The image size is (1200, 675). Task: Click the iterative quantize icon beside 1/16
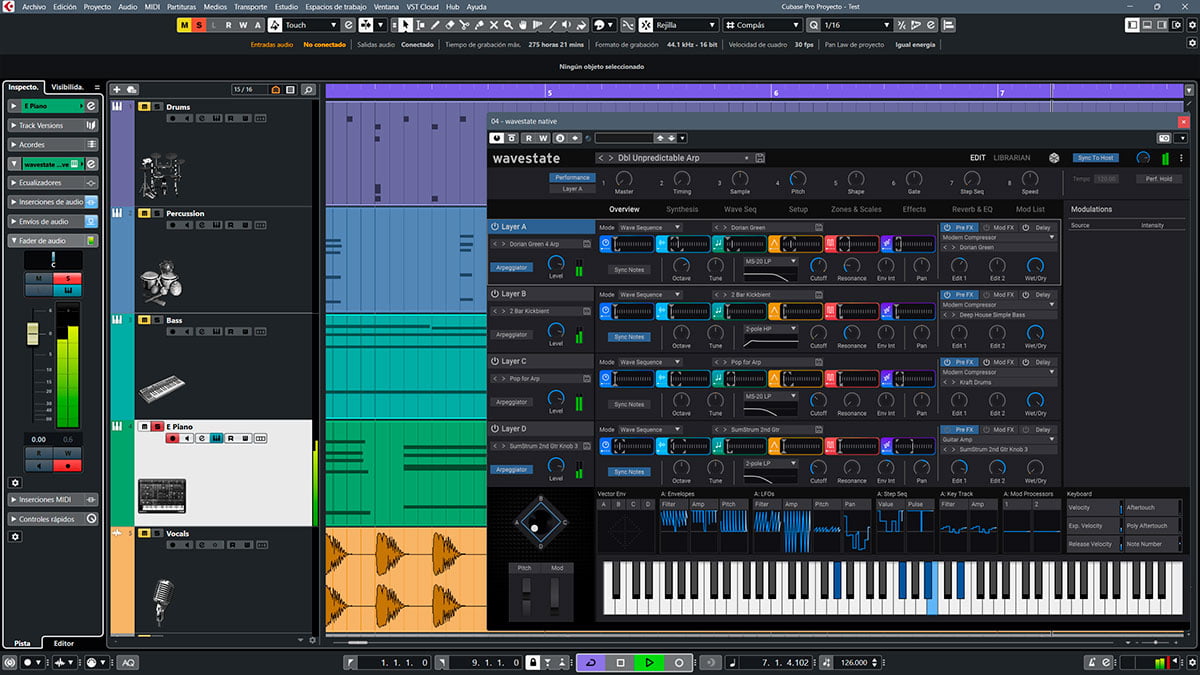[x=901, y=25]
